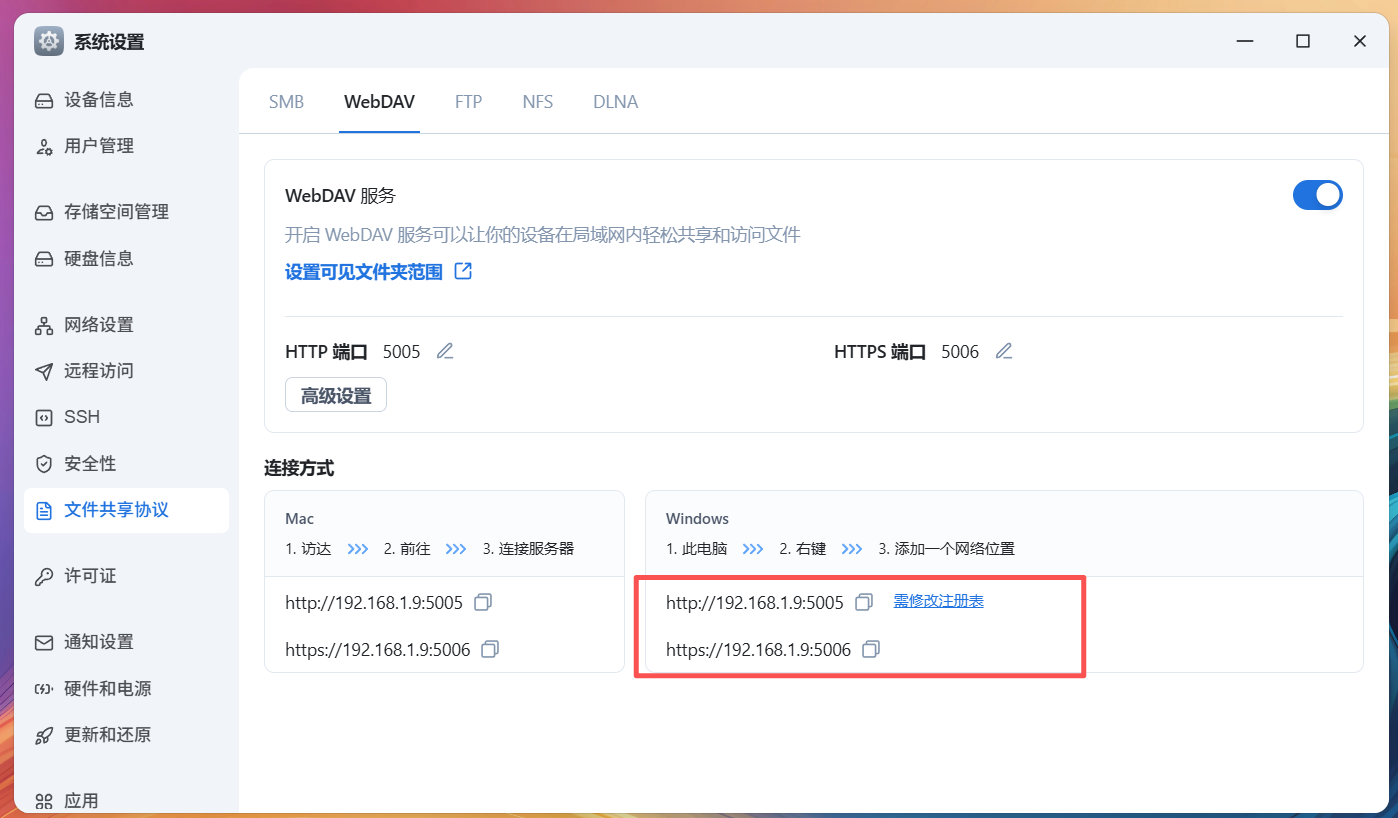Copy the Windows http://192.168.1.9:5005 address
Image resolution: width=1398 pixels, height=818 pixels.
coord(864,602)
